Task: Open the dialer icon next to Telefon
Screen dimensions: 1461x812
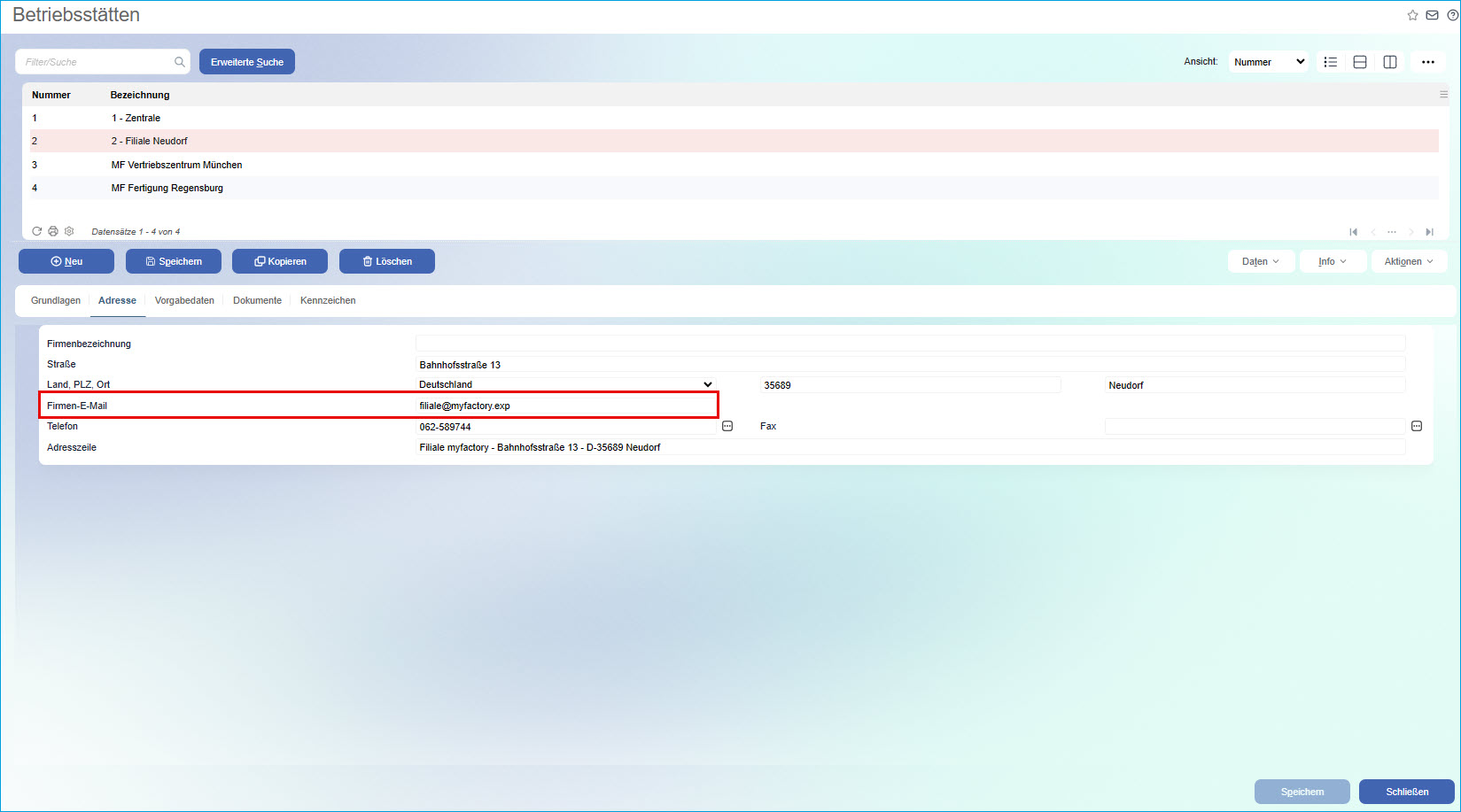Action: pyautogui.click(x=727, y=426)
